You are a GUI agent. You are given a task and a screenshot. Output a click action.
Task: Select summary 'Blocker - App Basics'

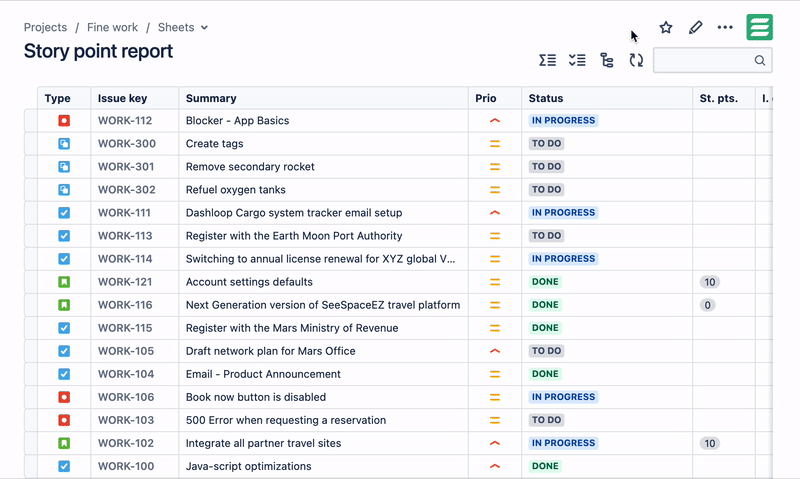237,121
